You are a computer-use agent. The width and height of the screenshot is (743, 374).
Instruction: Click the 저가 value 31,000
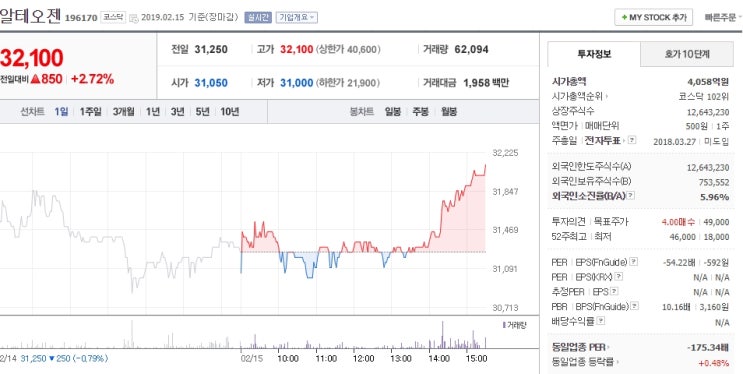click(x=297, y=83)
